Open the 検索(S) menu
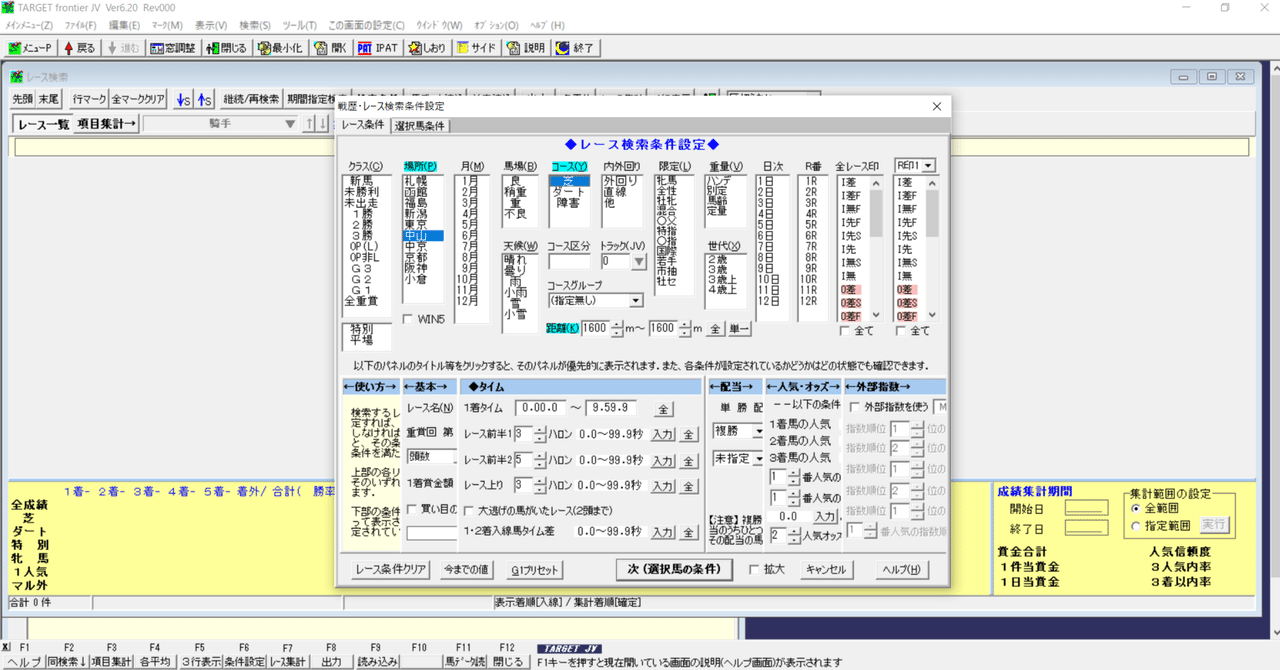 [256, 25]
